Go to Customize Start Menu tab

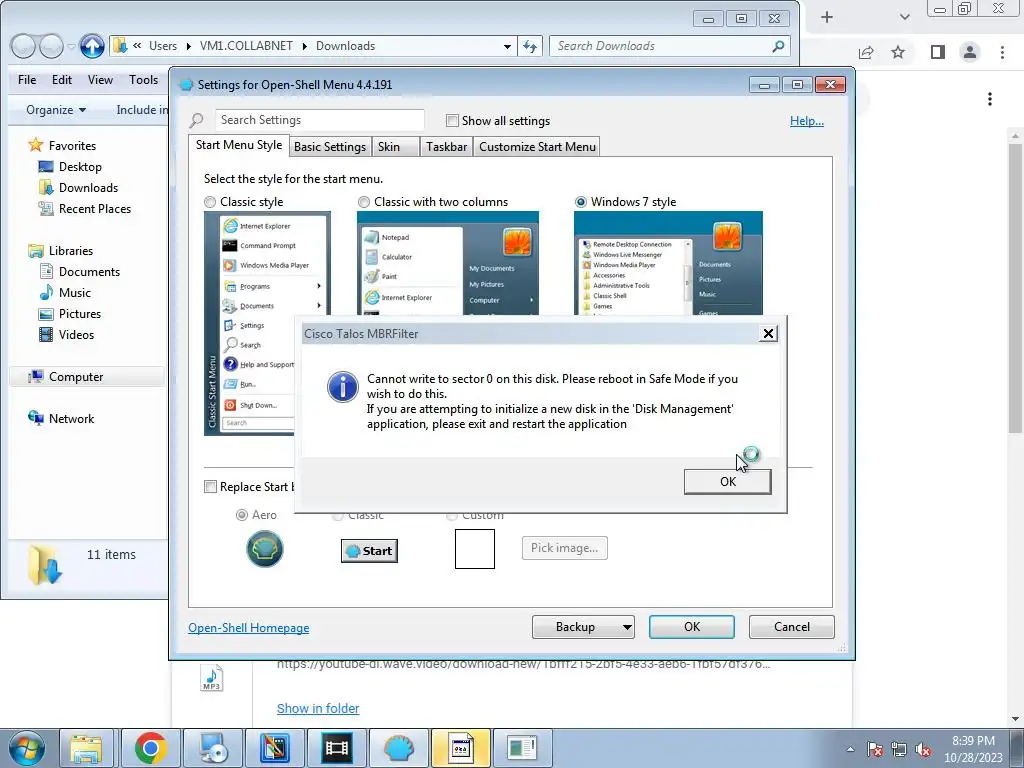click(537, 146)
